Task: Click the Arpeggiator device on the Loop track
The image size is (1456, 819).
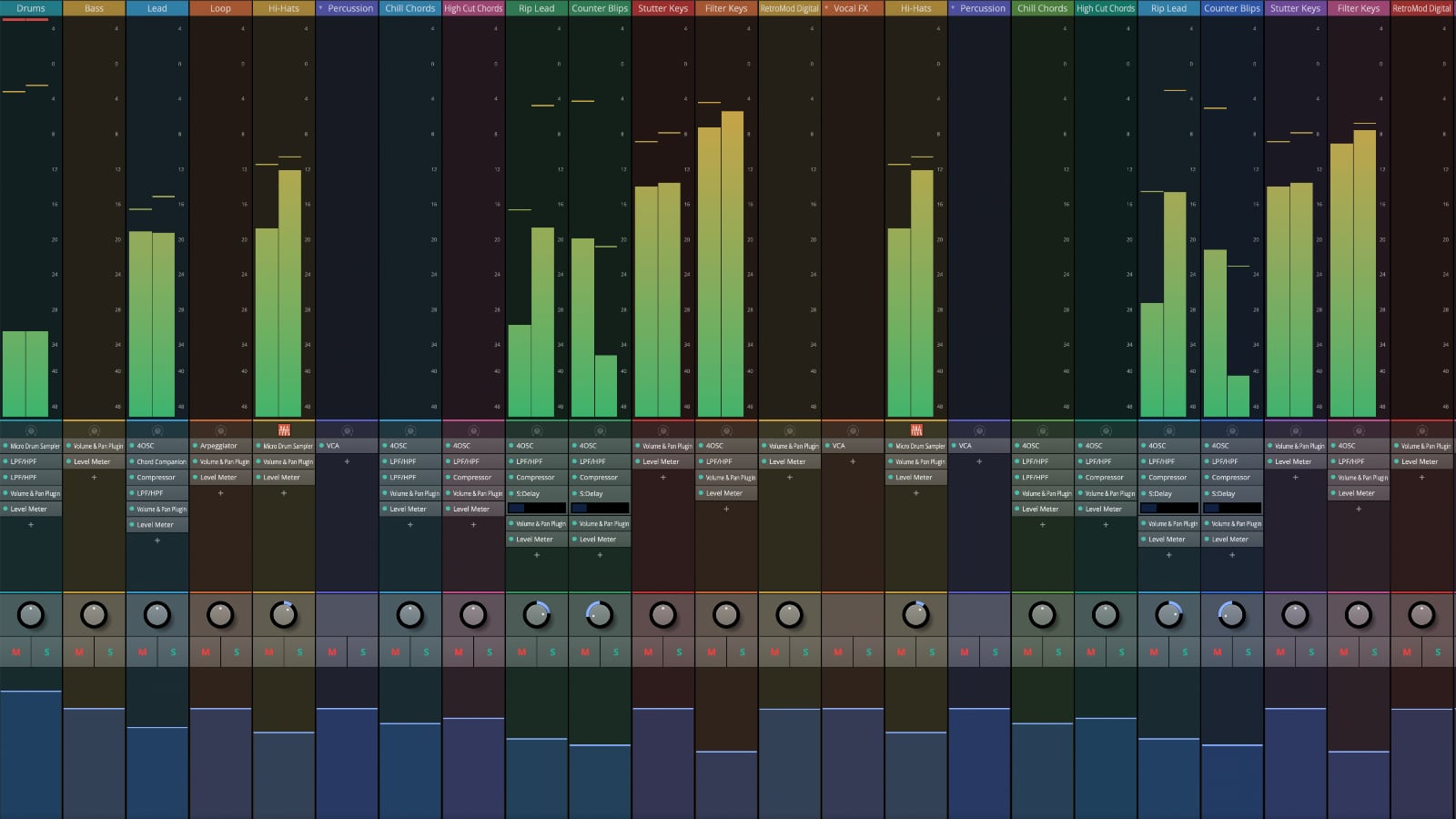Action: pyautogui.click(x=219, y=445)
